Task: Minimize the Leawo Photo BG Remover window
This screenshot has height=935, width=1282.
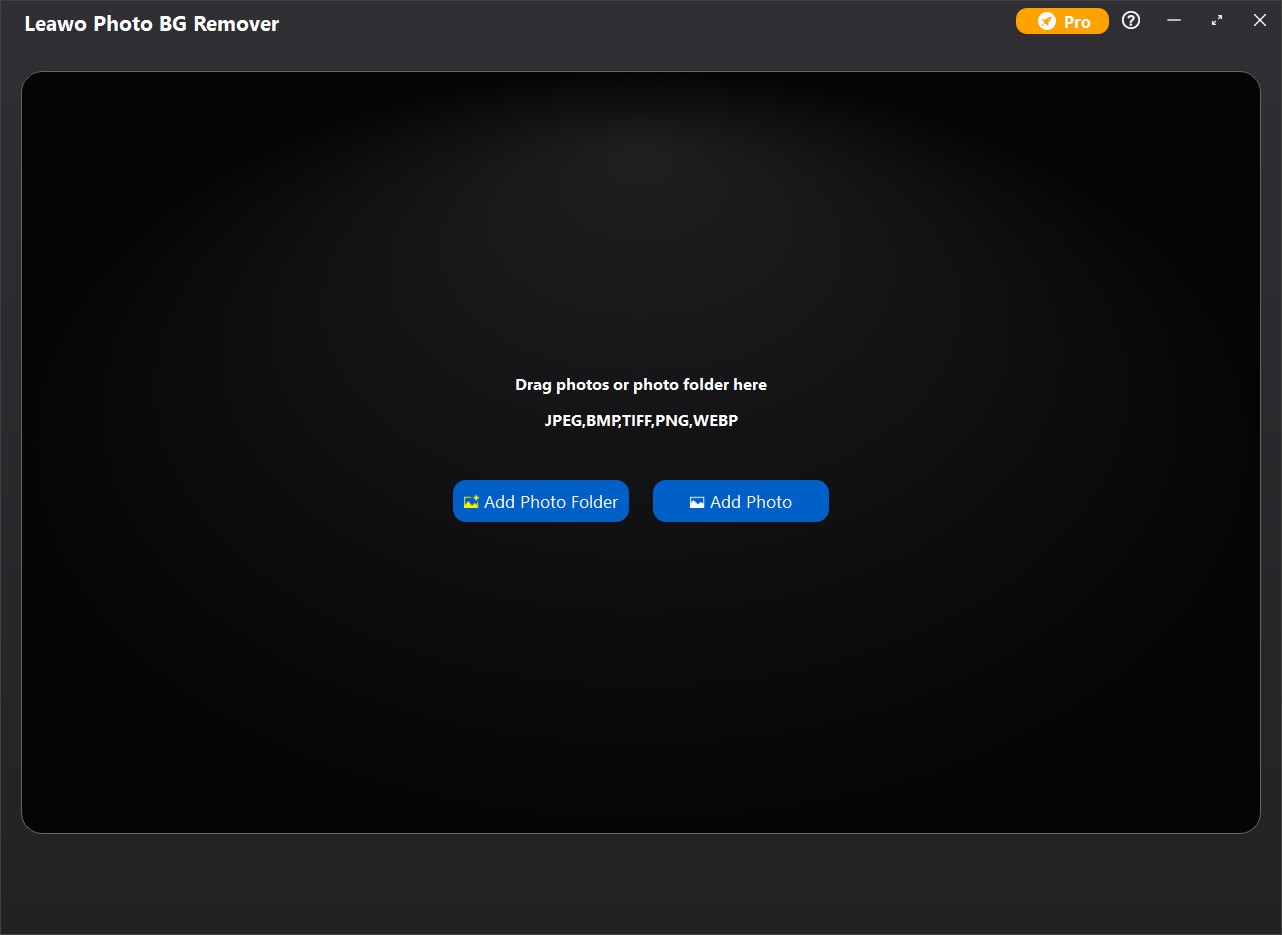Action: point(1174,21)
